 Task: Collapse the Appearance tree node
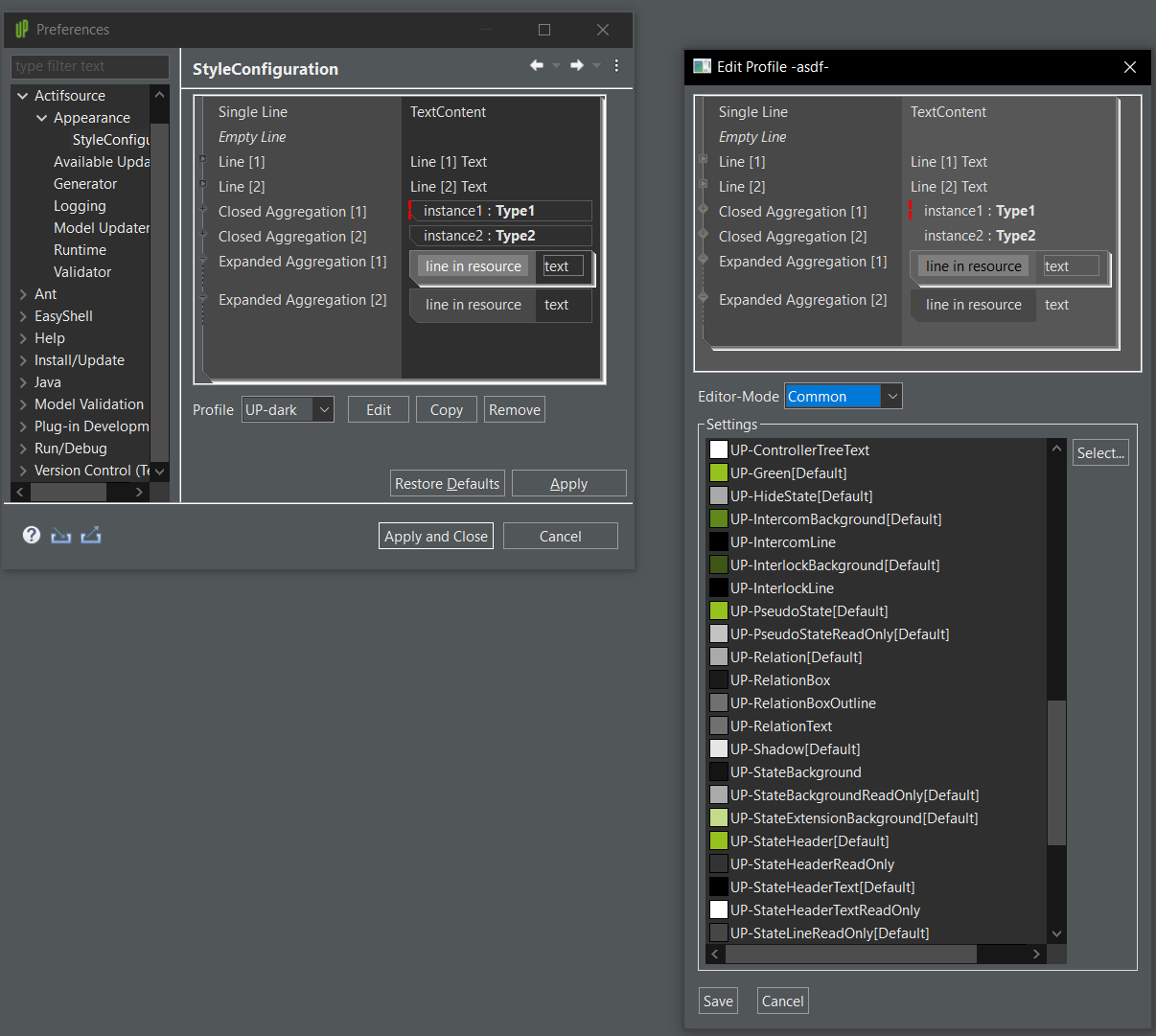[42, 118]
